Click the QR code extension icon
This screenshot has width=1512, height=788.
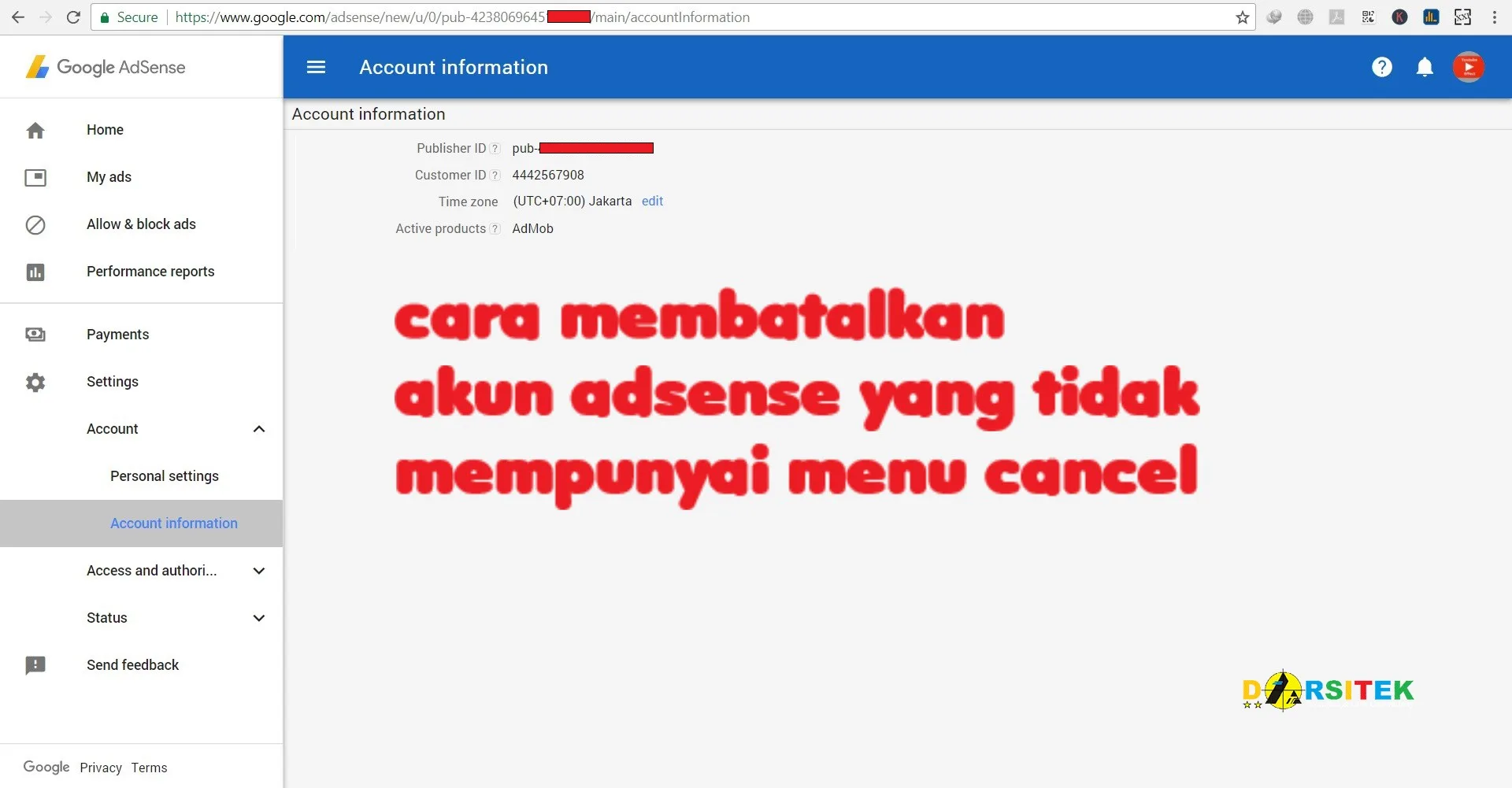1368,17
